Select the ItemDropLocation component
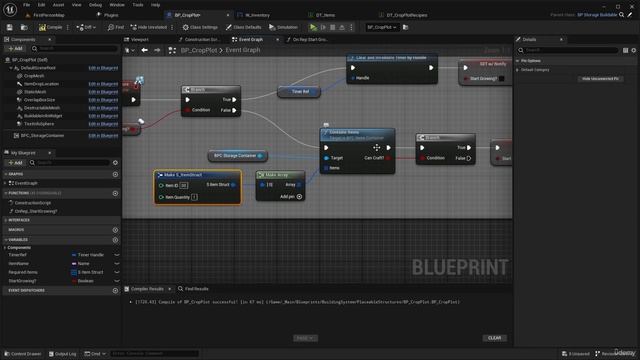Viewport: 640px width, 360px height. point(41,84)
